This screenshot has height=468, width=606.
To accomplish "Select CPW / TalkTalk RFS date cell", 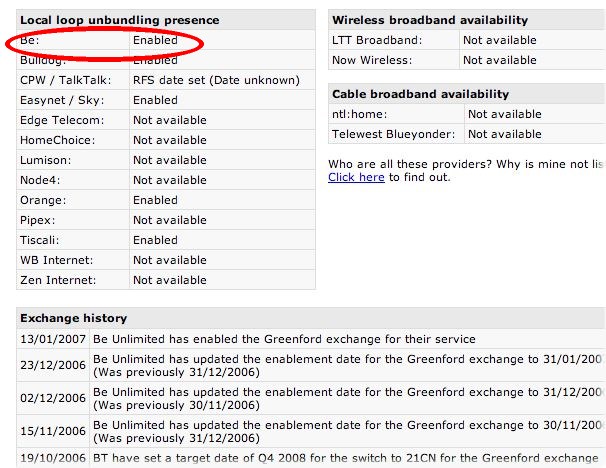I will (x=222, y=80).
